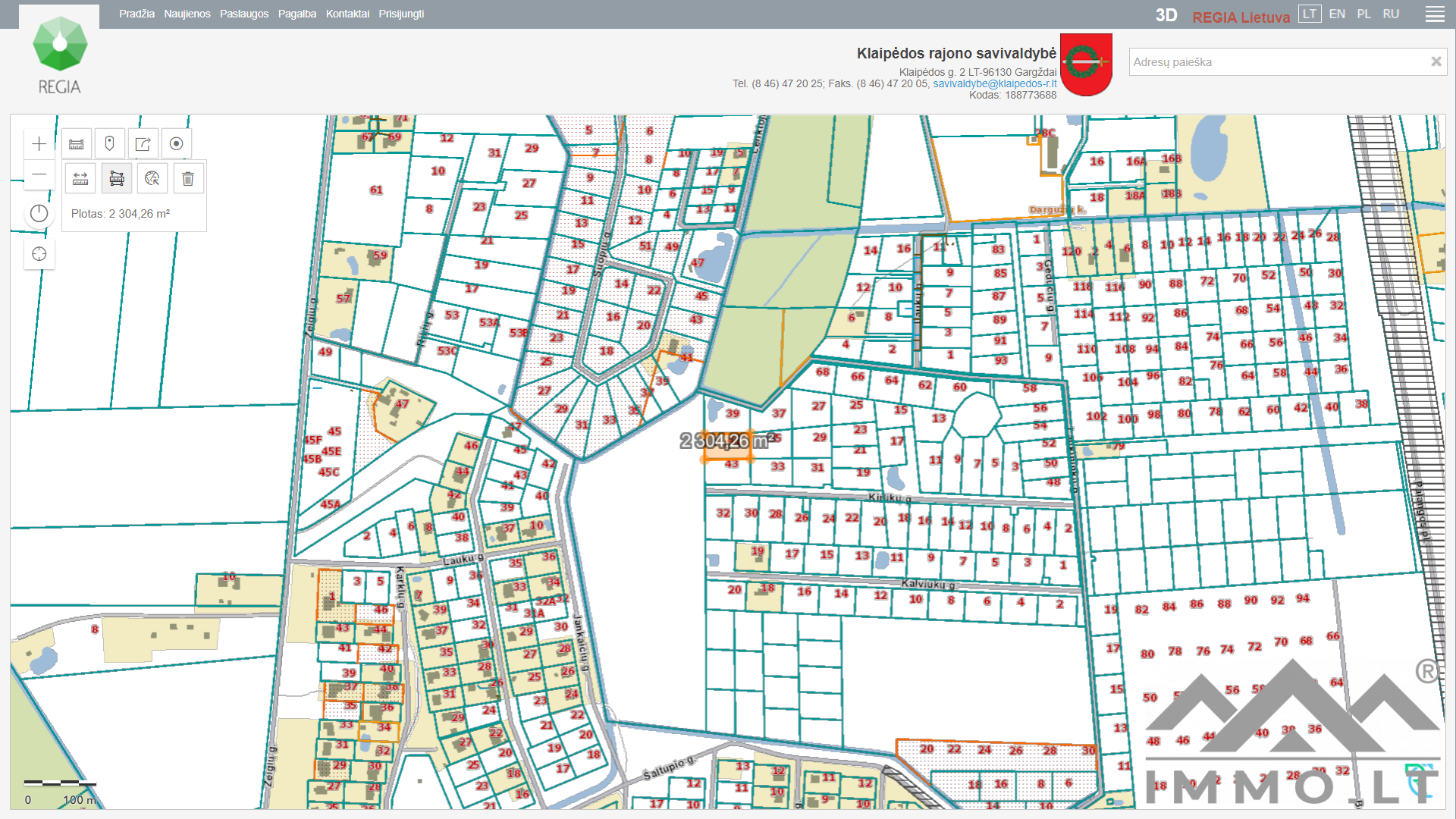Open the Paslaugos menu
Viewport: 1456px width, 819px height.
click(243, 14)
